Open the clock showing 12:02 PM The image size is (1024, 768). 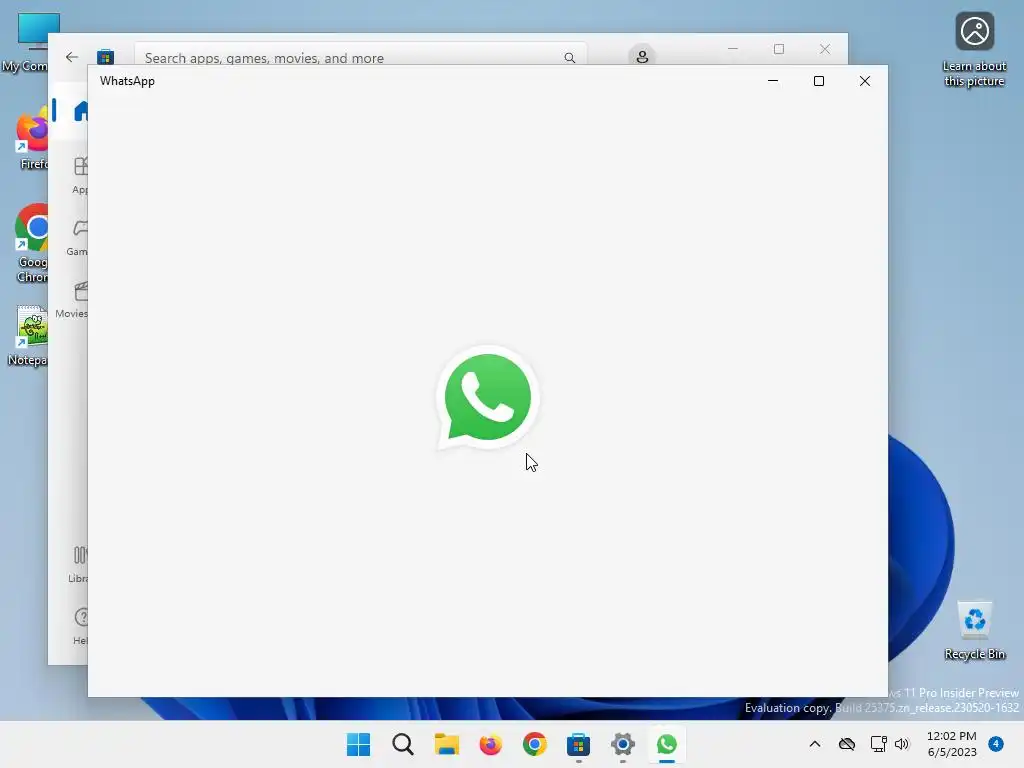pyautogui.click(x=952, y=744)
